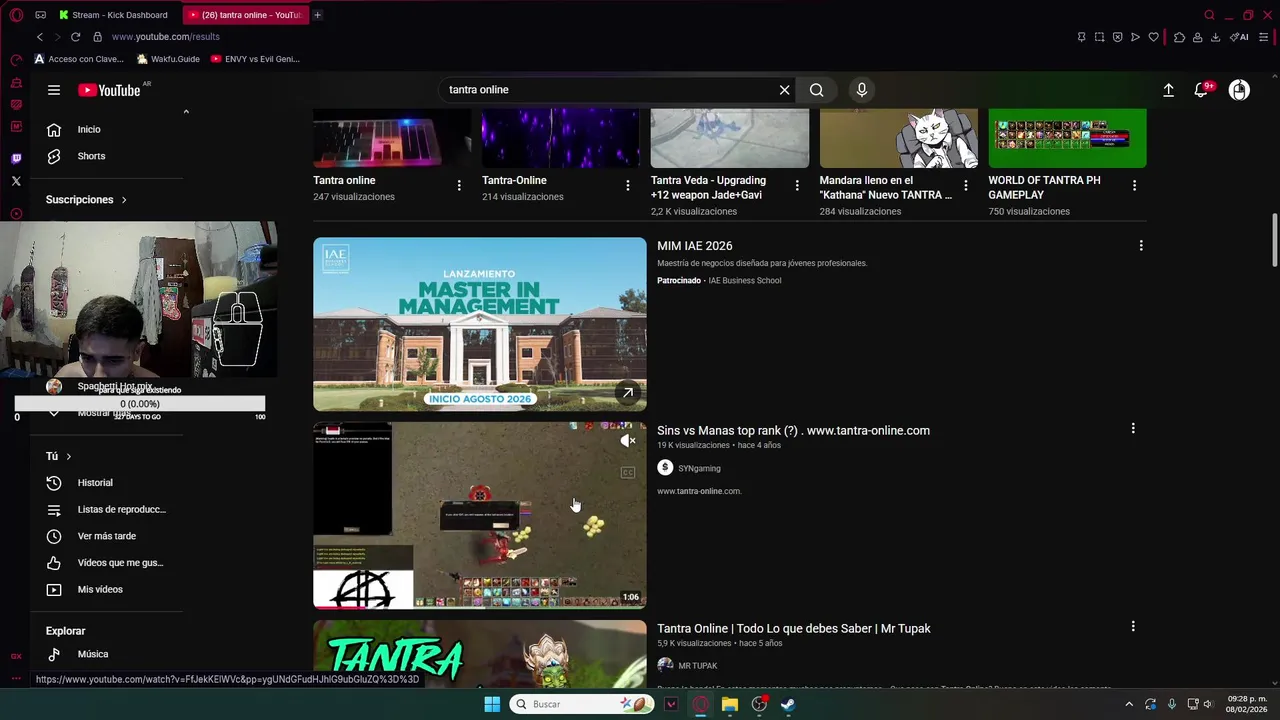Show hidden system tray icons
The image size is (1280, 720).
click(1129, 704)
